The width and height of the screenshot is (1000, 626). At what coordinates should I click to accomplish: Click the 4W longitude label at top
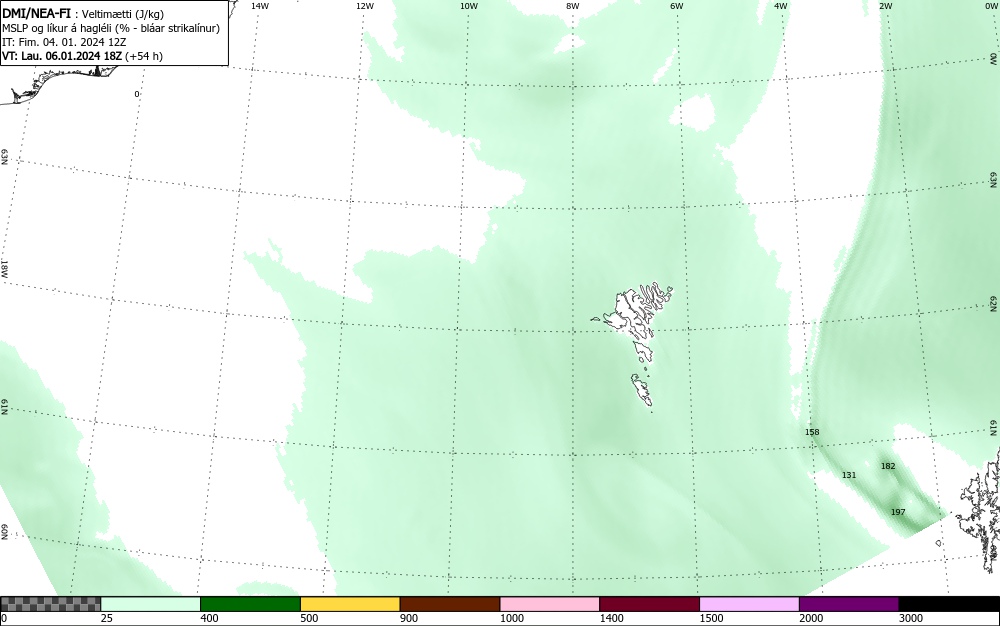coord(781,6)
